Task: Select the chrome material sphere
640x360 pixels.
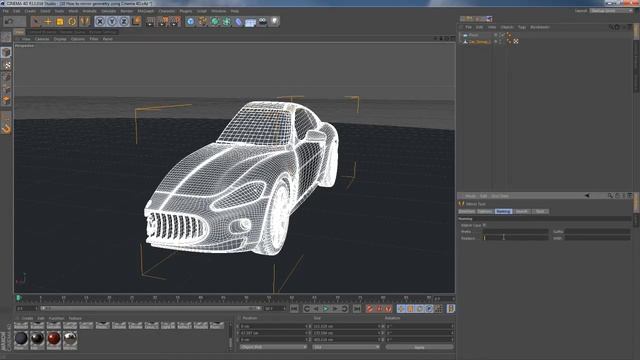Action: (70, 338)
